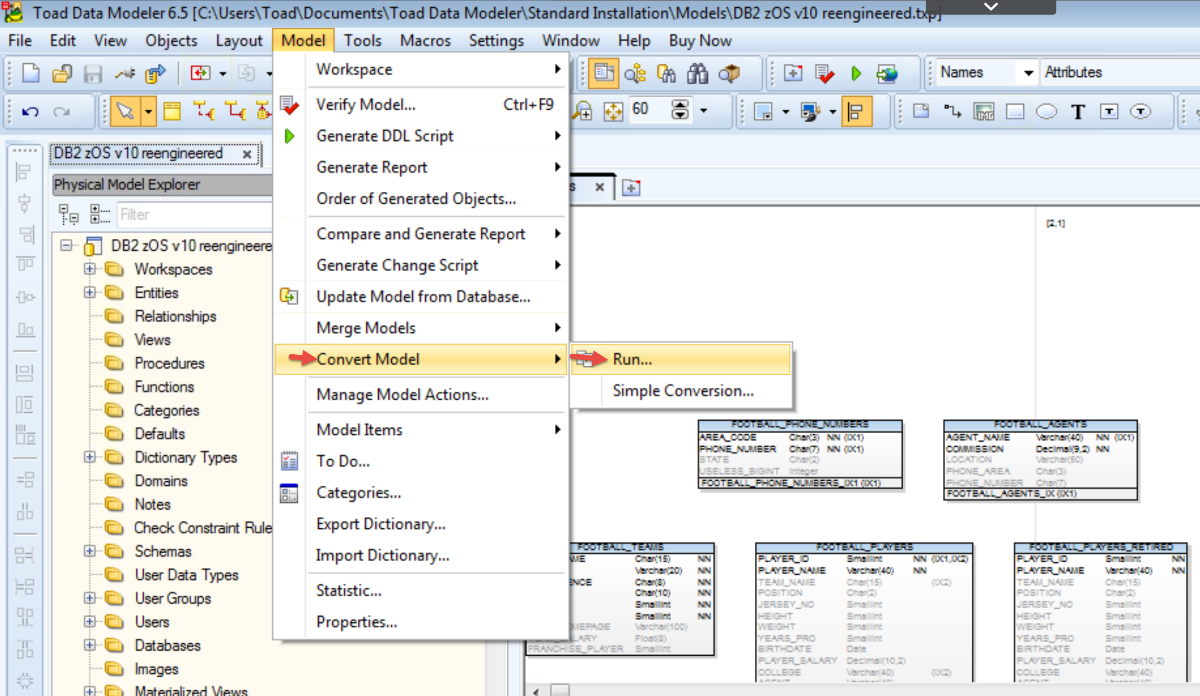Click the magnifier zoom icon beside the zoom value
1200x696 pixels.
pos(582,111)
